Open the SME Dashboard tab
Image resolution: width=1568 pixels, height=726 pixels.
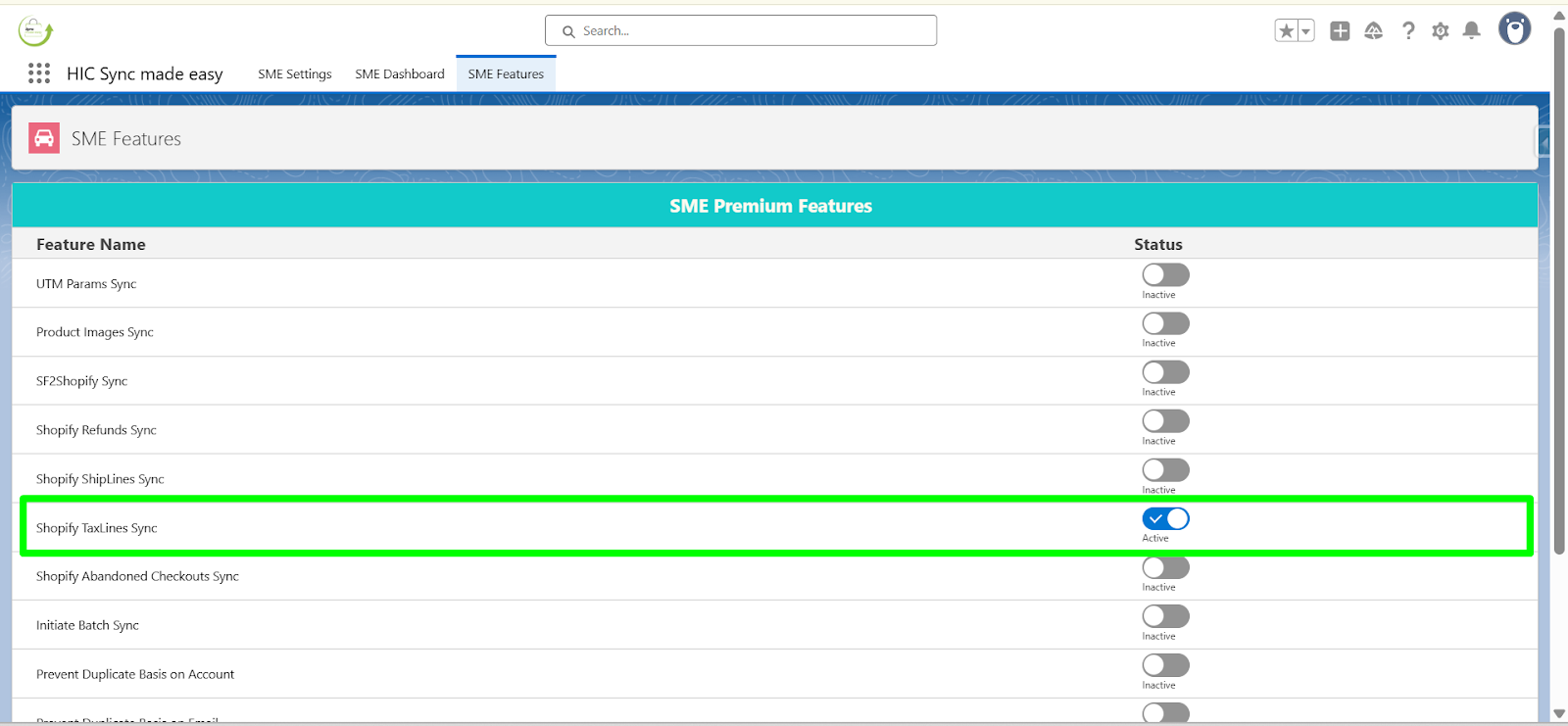click(400, 74)
